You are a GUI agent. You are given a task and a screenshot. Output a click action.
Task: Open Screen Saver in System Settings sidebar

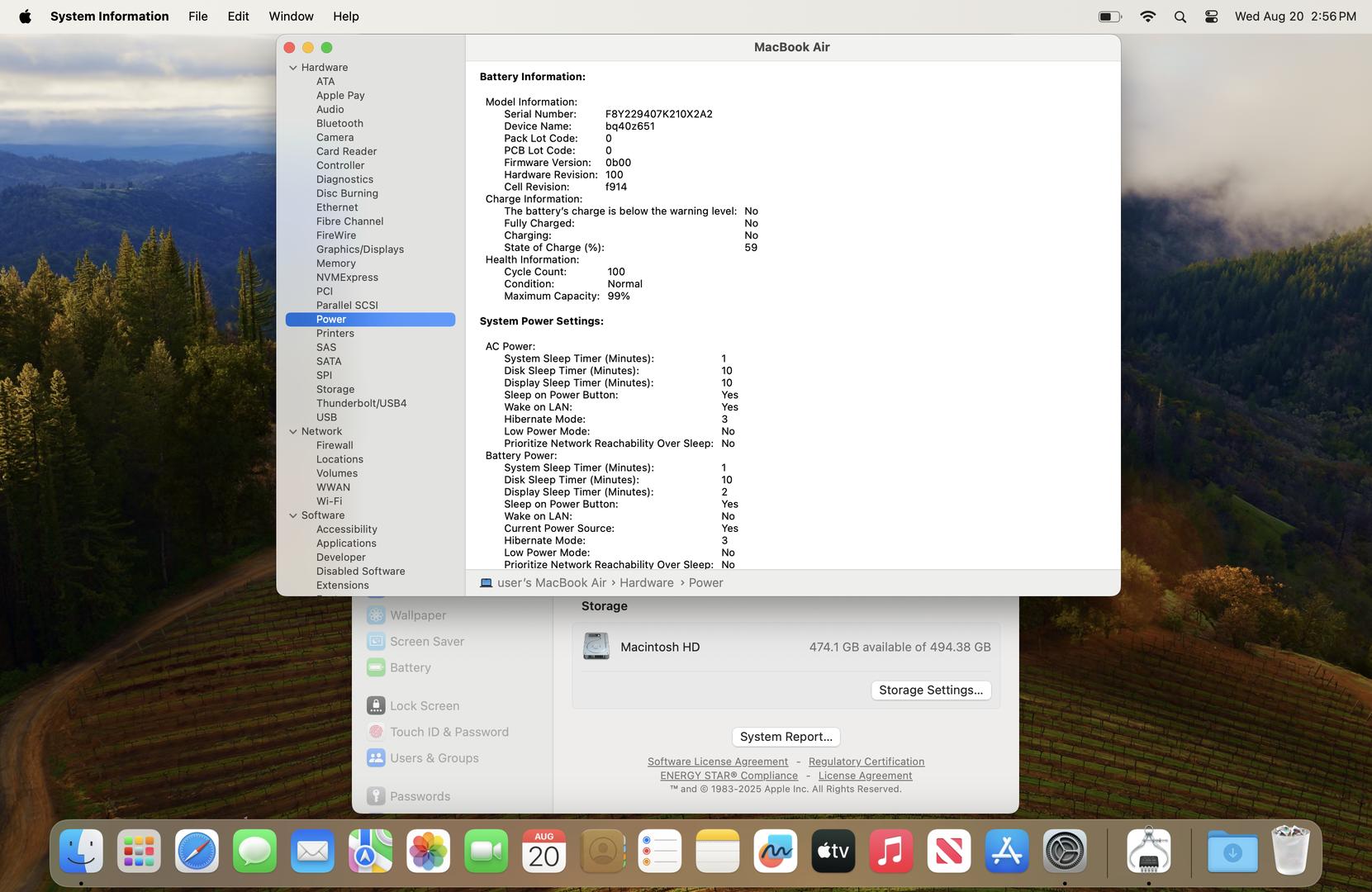(426, 642)
